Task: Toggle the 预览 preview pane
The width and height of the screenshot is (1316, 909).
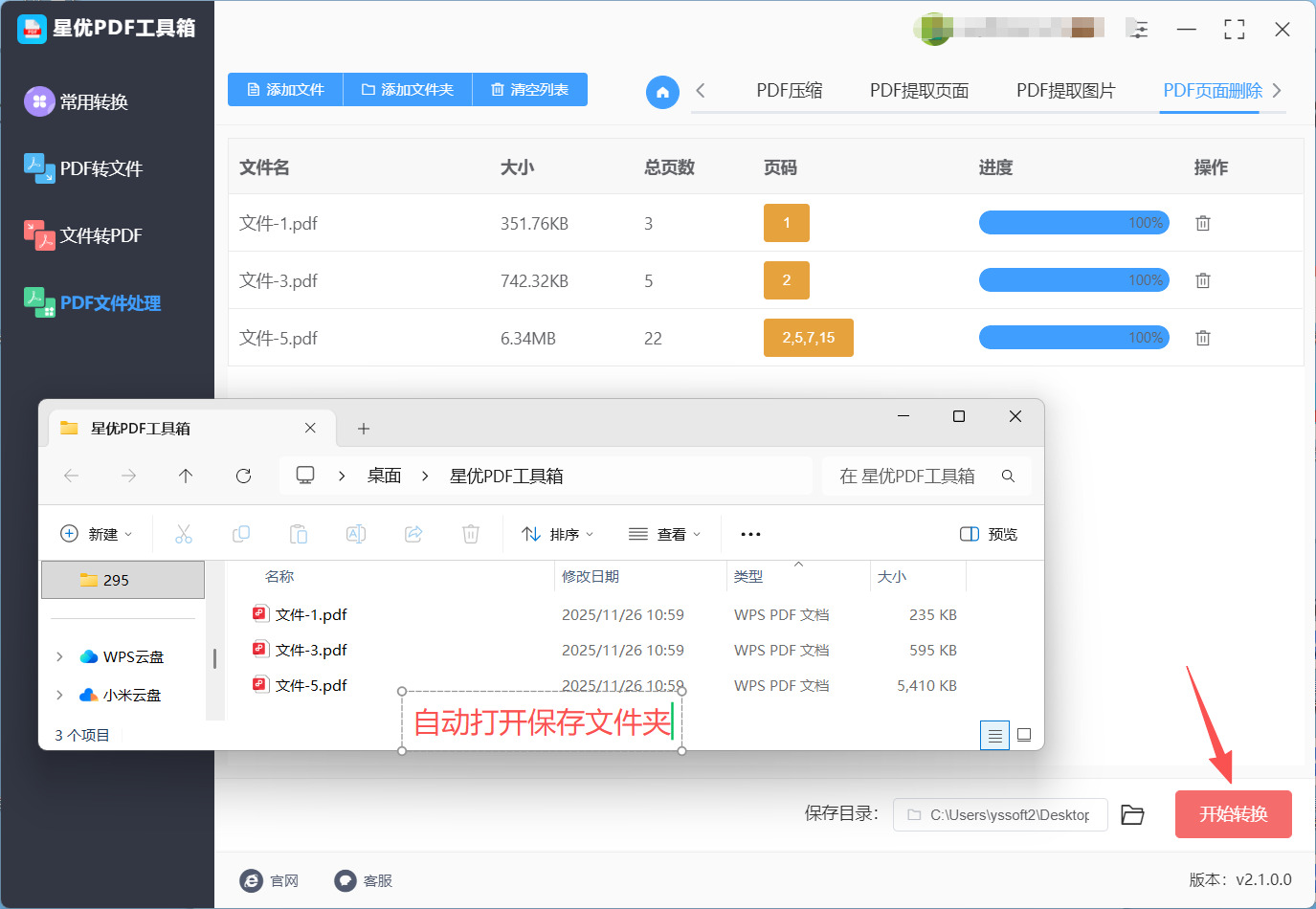Action: (989, 534)
